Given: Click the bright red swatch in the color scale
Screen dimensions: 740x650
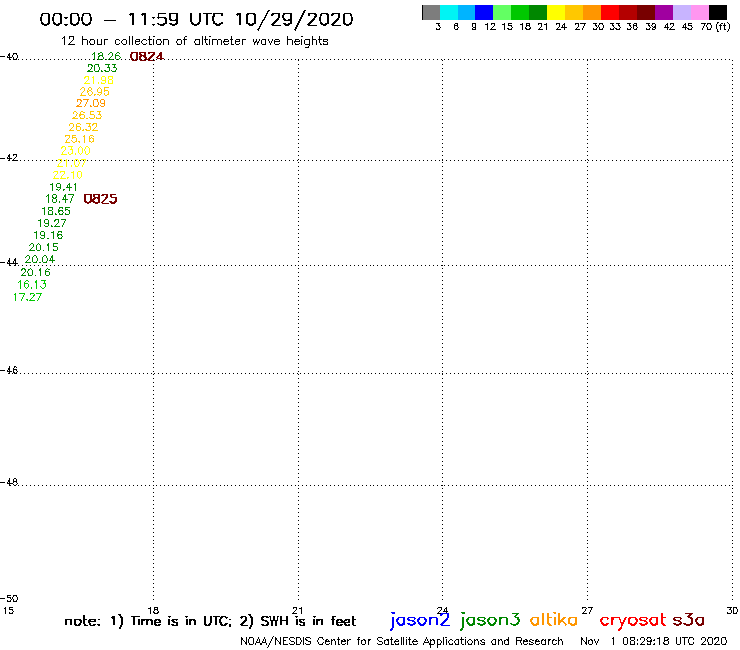Looking at the screenshot, I should tap(610, 12).
